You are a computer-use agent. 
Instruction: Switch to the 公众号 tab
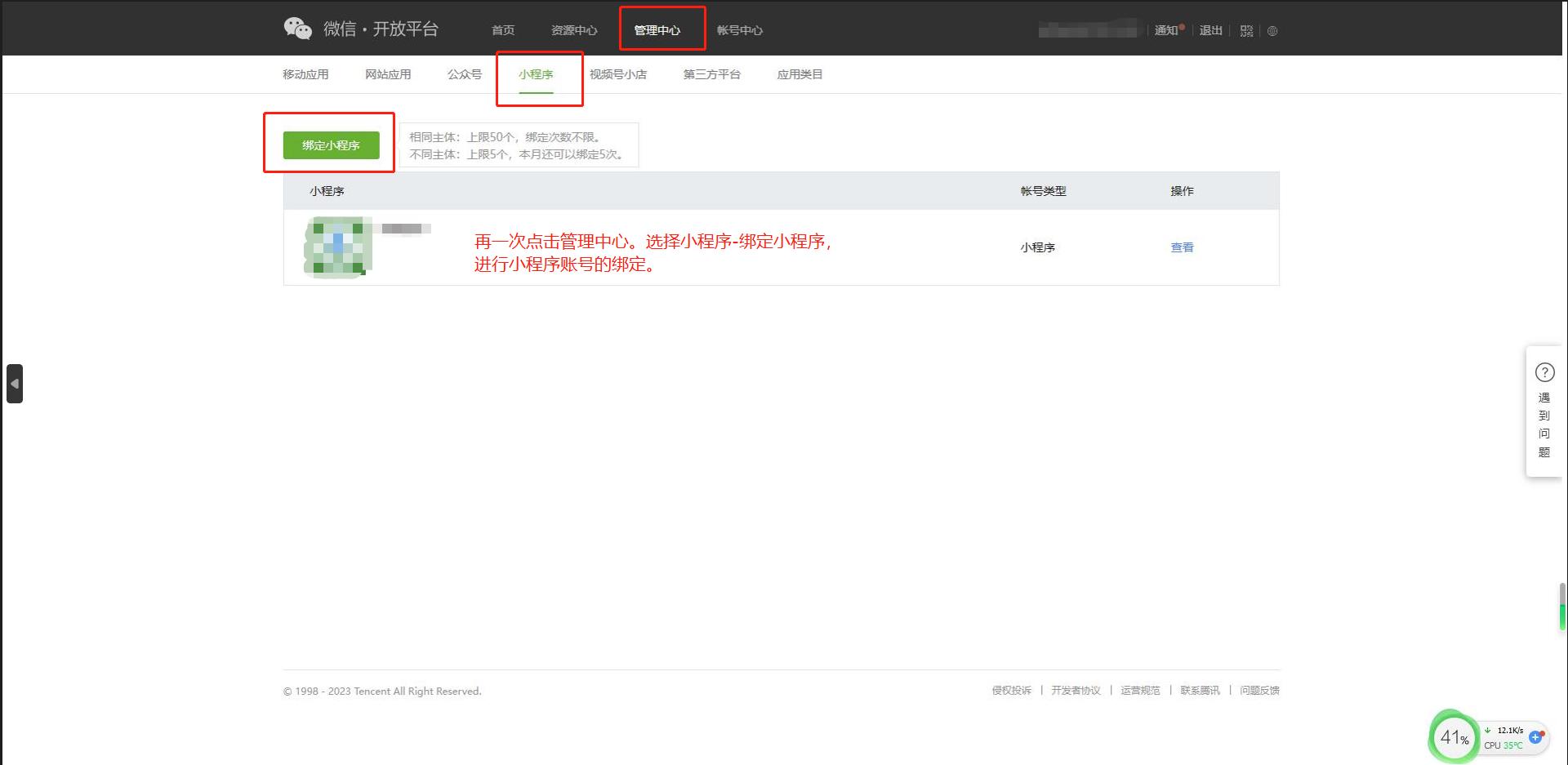coord(465,74)
